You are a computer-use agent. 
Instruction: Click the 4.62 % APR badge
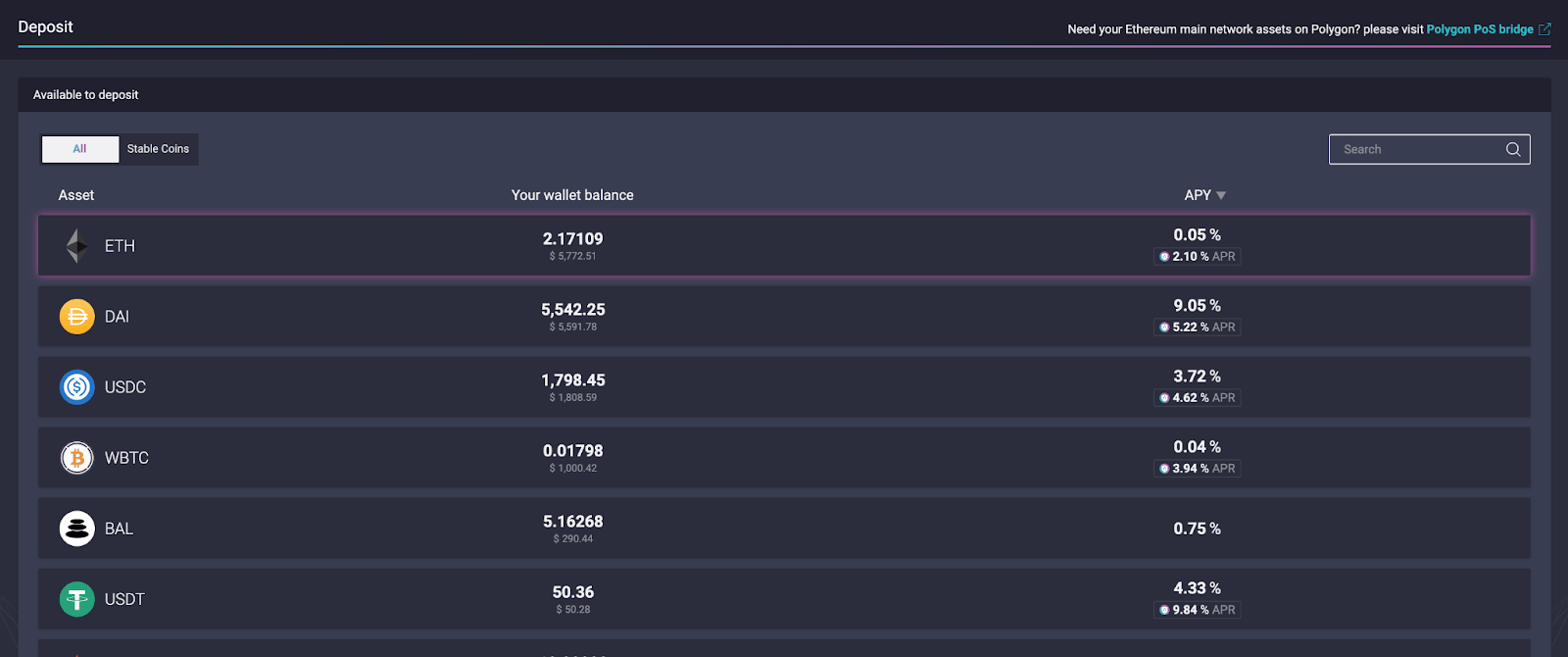click(x=1198, y=398)
